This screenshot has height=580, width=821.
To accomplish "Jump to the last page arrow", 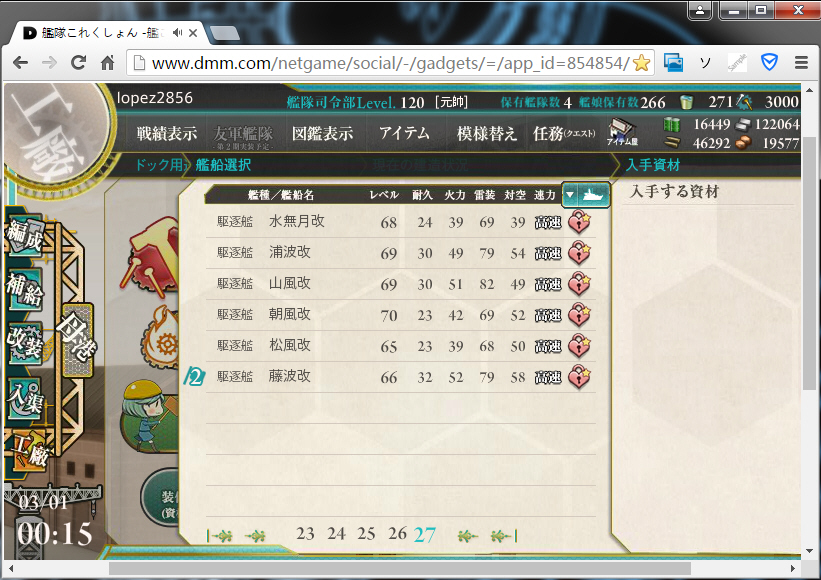I will [x=504, y=536].
